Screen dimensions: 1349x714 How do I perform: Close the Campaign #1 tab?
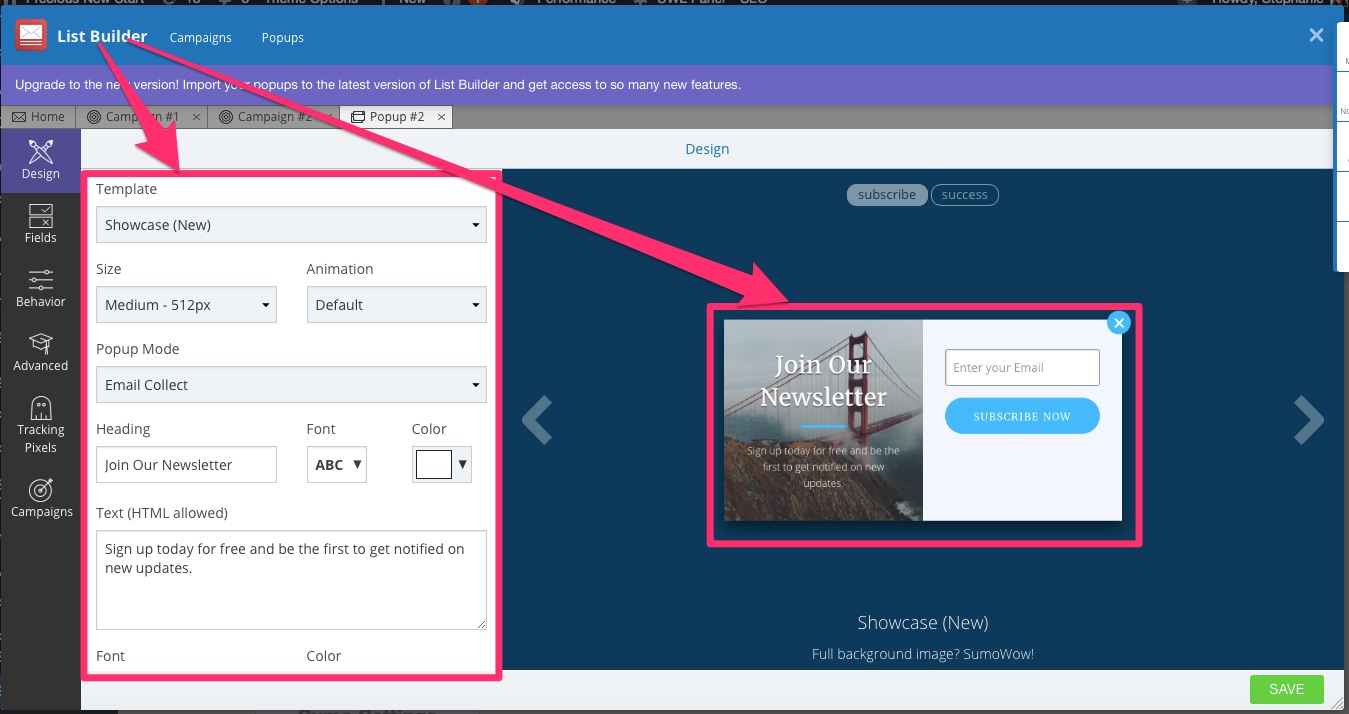pos(196,117)
